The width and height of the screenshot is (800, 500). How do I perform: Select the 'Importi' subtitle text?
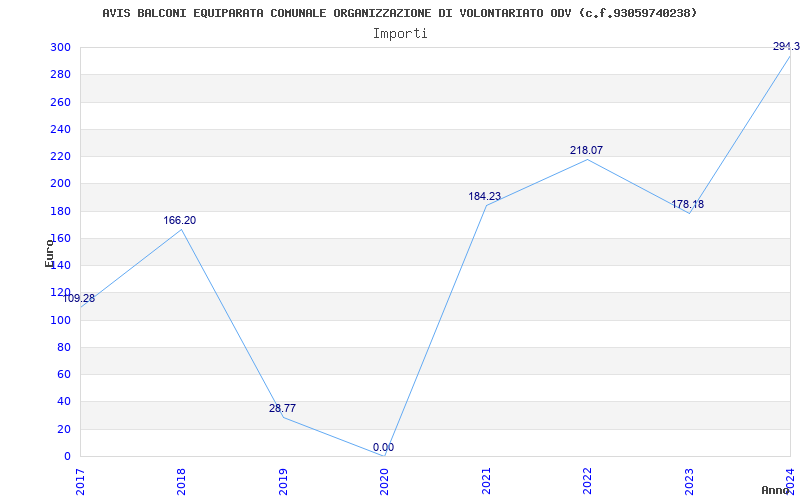point(400,34)
